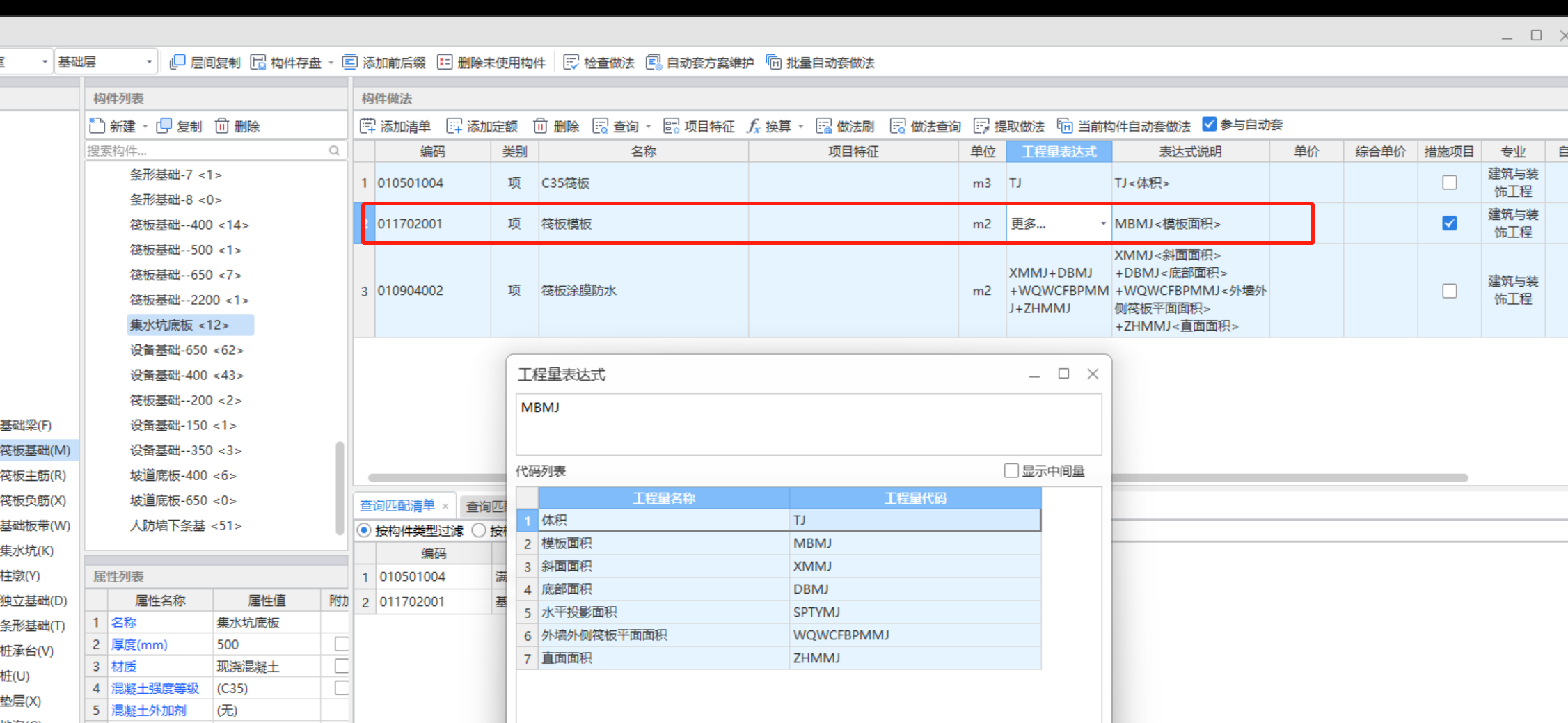Click the 构件做法 horizontal scrollbar
The height and width of the screenshot is (723, 1568).
point(918,477)
